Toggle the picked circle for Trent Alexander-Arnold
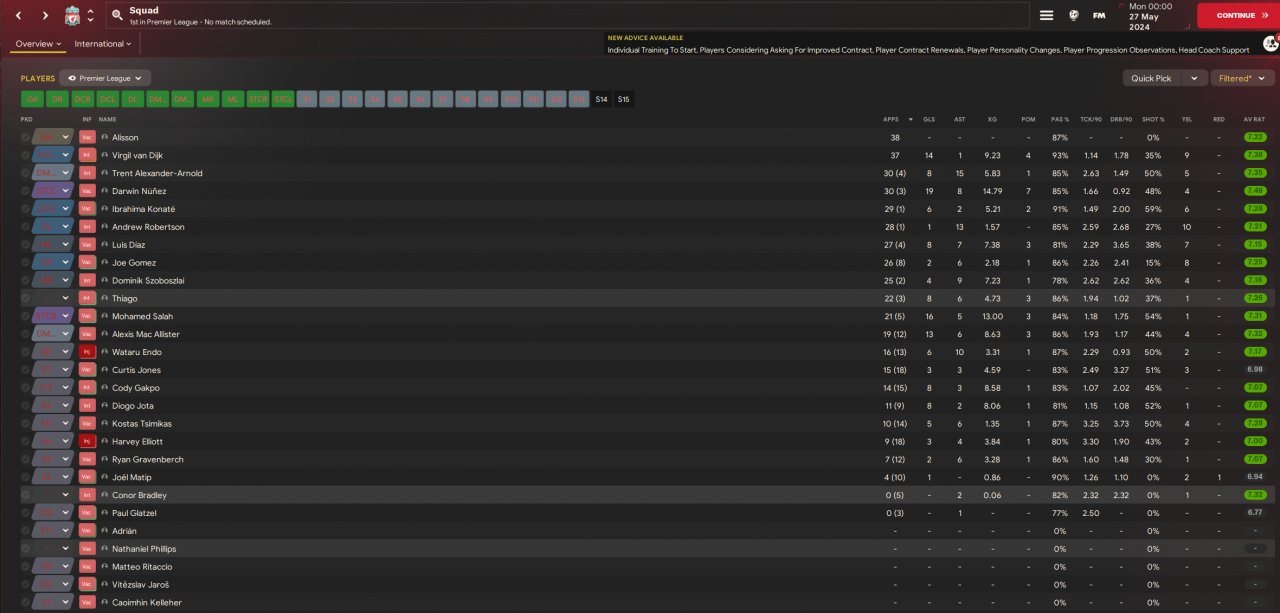Screen dimensions: 1280x613 [25, 173]
